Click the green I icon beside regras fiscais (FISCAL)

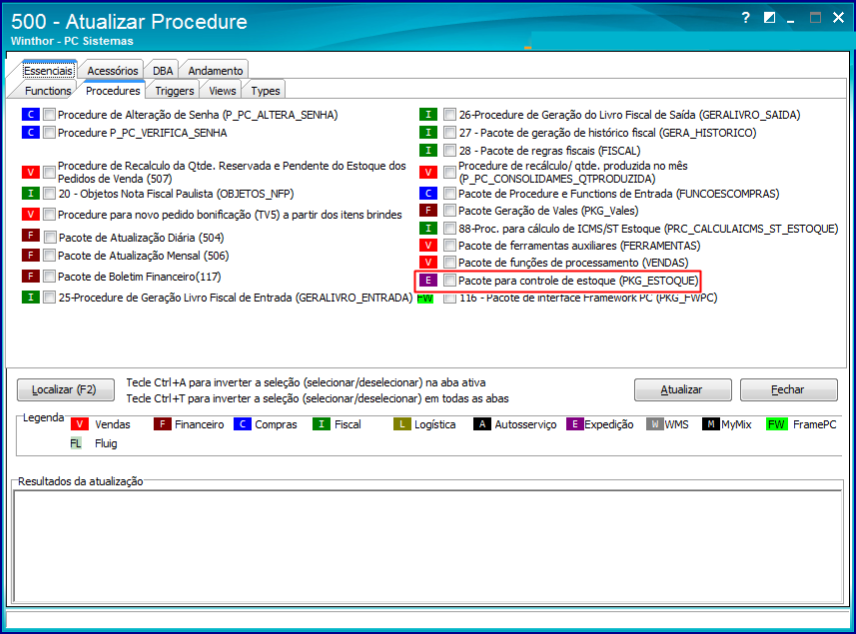coord(428,150)
